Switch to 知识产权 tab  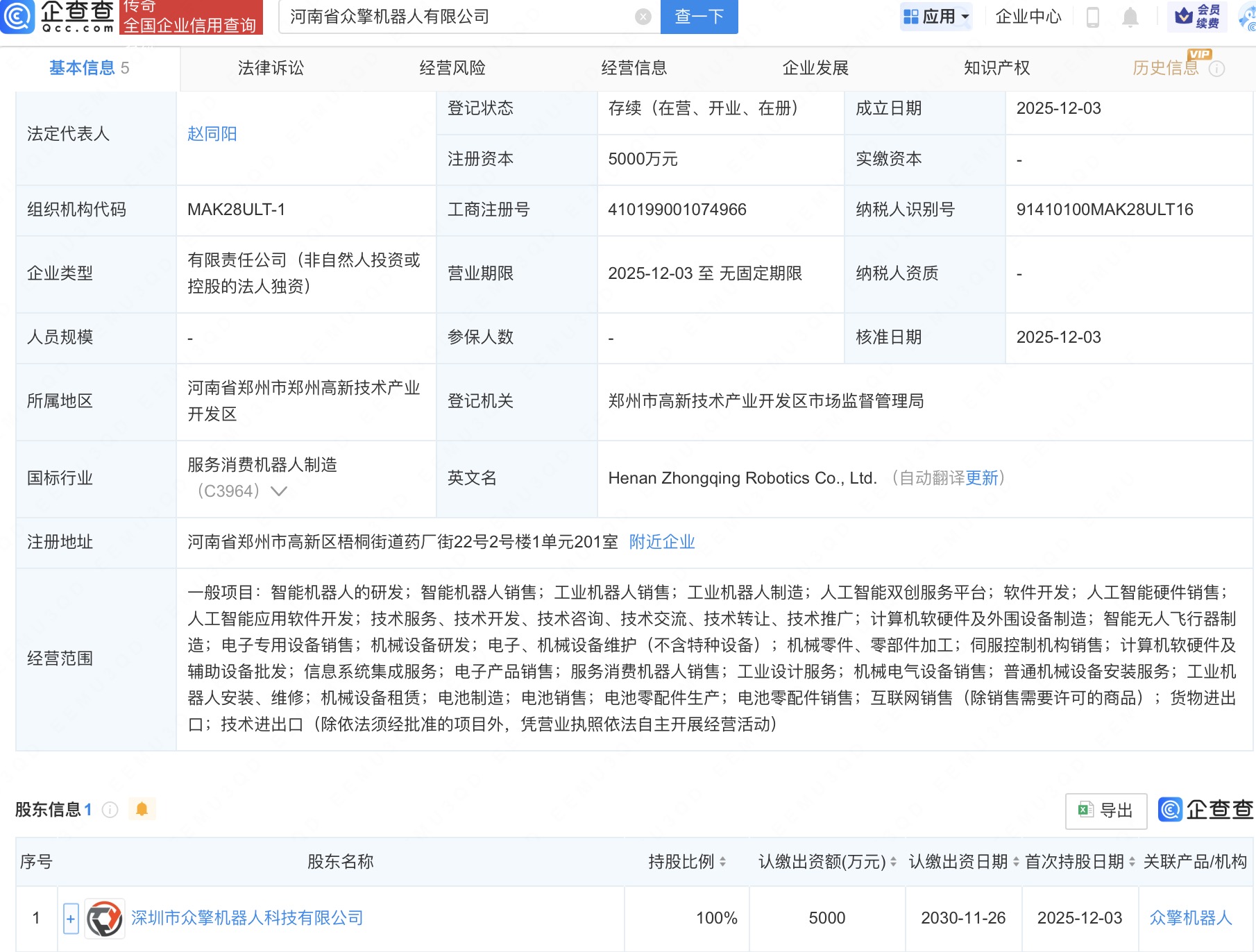coord(996,68)
